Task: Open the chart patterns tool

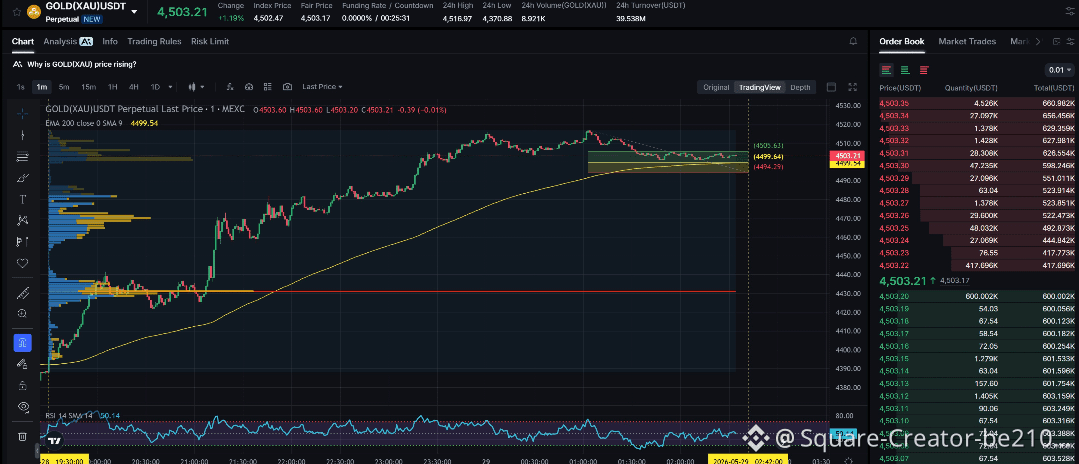Action: [23, 220]
